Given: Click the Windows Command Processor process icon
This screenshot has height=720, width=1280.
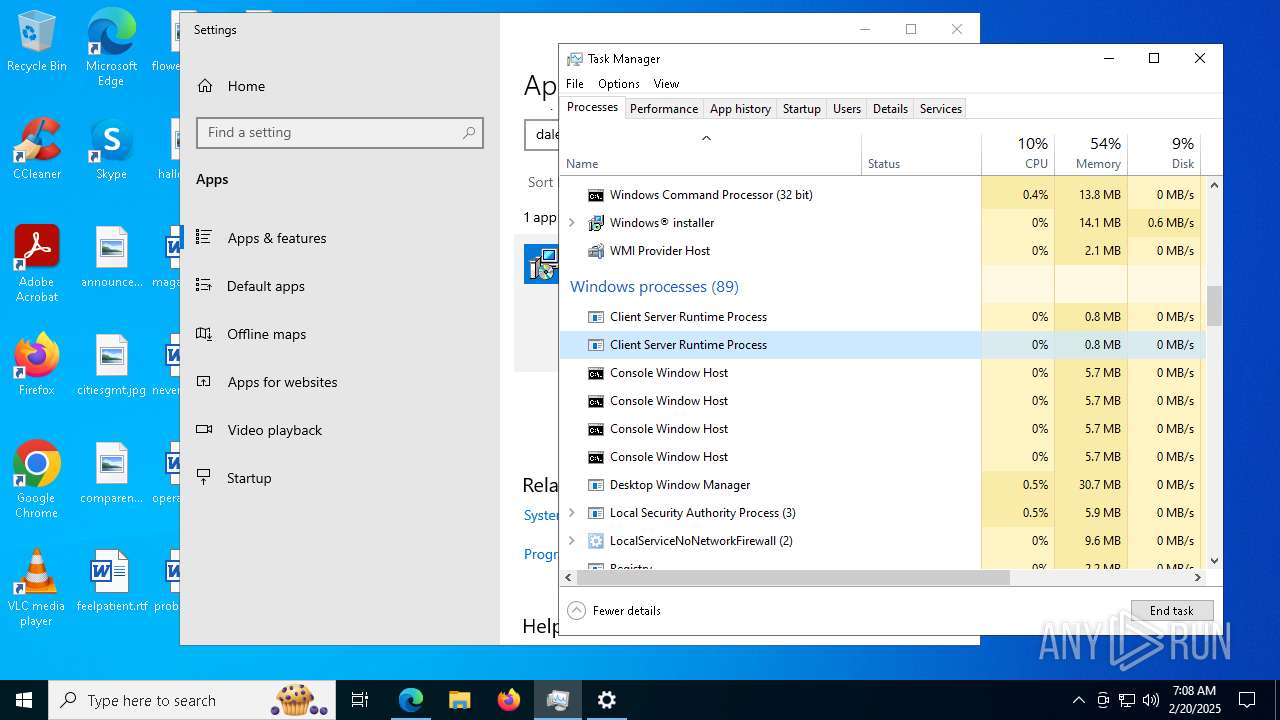Looking at the screenshot, I should point(596,195).
